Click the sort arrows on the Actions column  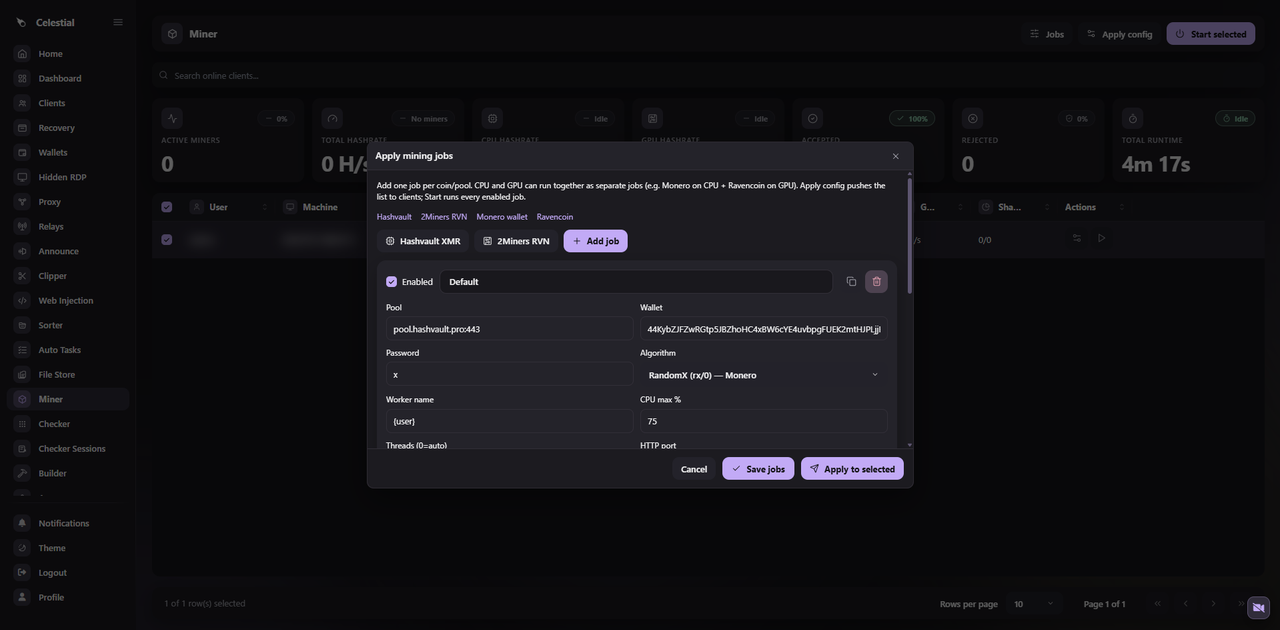[x=1122, y=207]
